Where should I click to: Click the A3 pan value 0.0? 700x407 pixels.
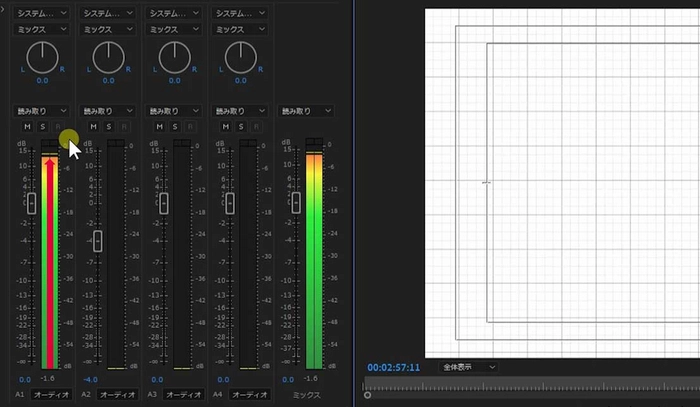click(x=175, y=81)
